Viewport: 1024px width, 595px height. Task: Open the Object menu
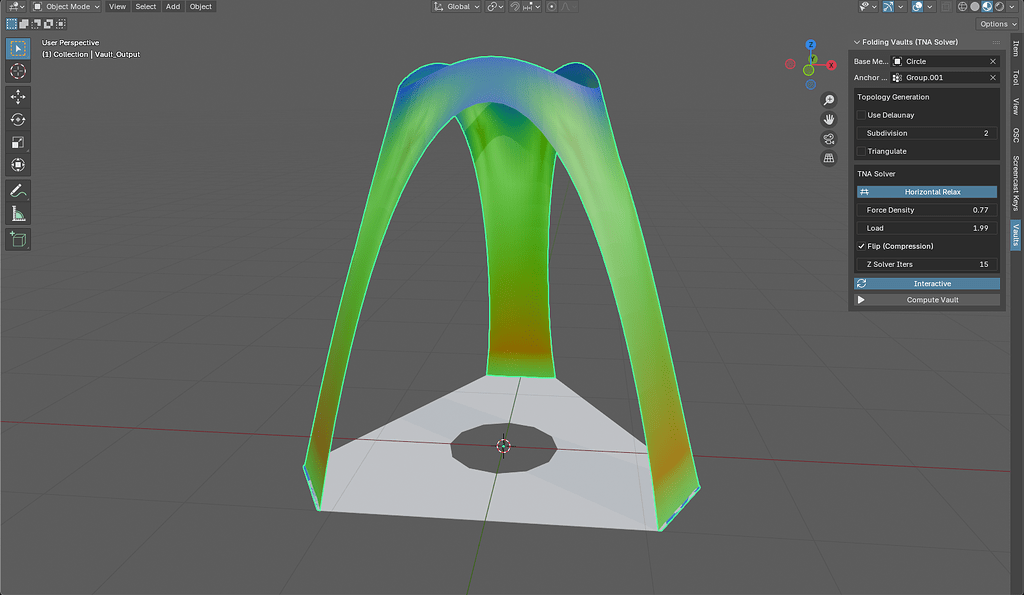point(200,7)
